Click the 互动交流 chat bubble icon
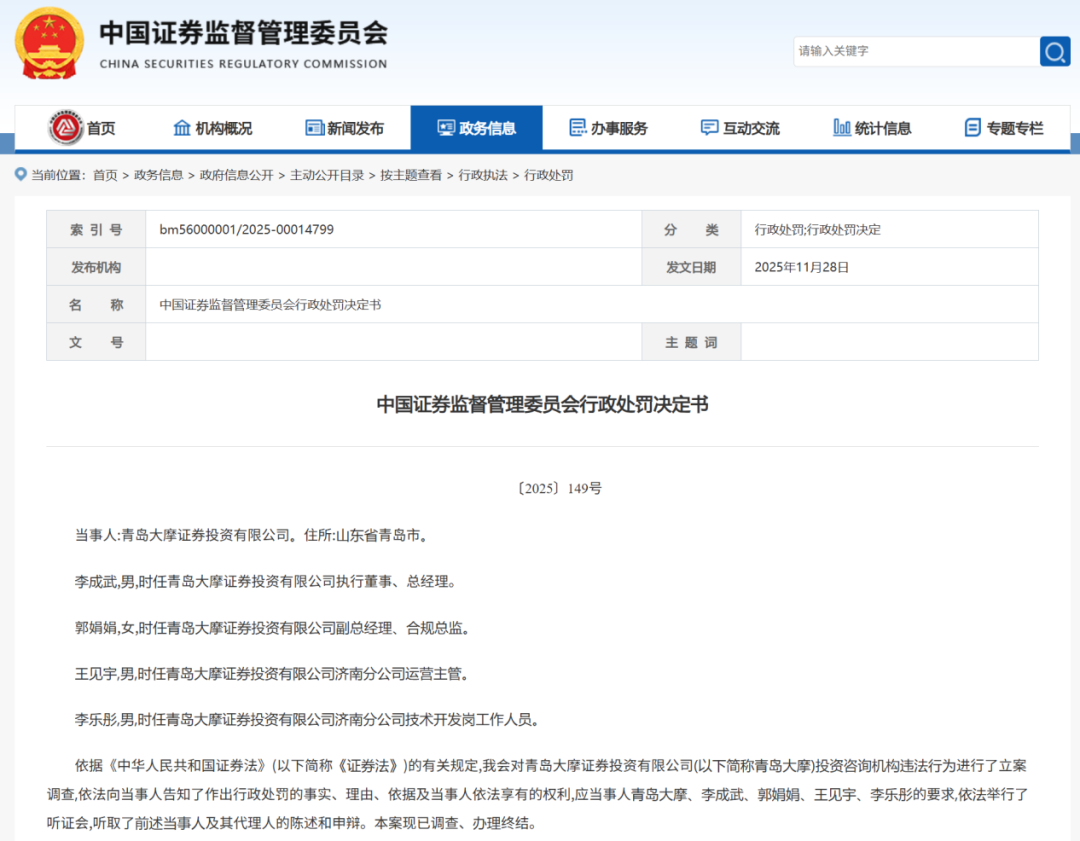 [709, 127]
